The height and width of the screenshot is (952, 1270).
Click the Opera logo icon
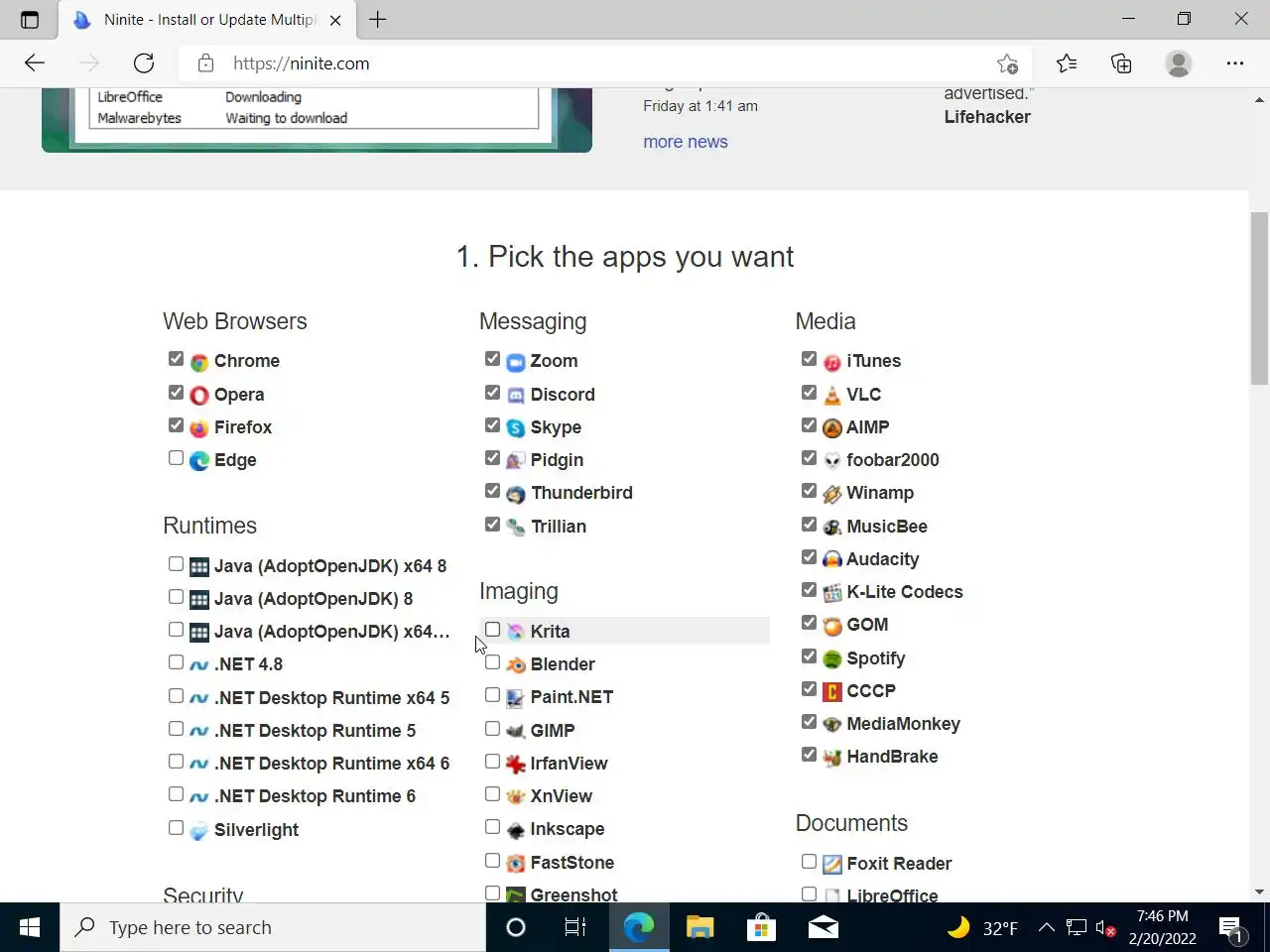coord(199,396)
